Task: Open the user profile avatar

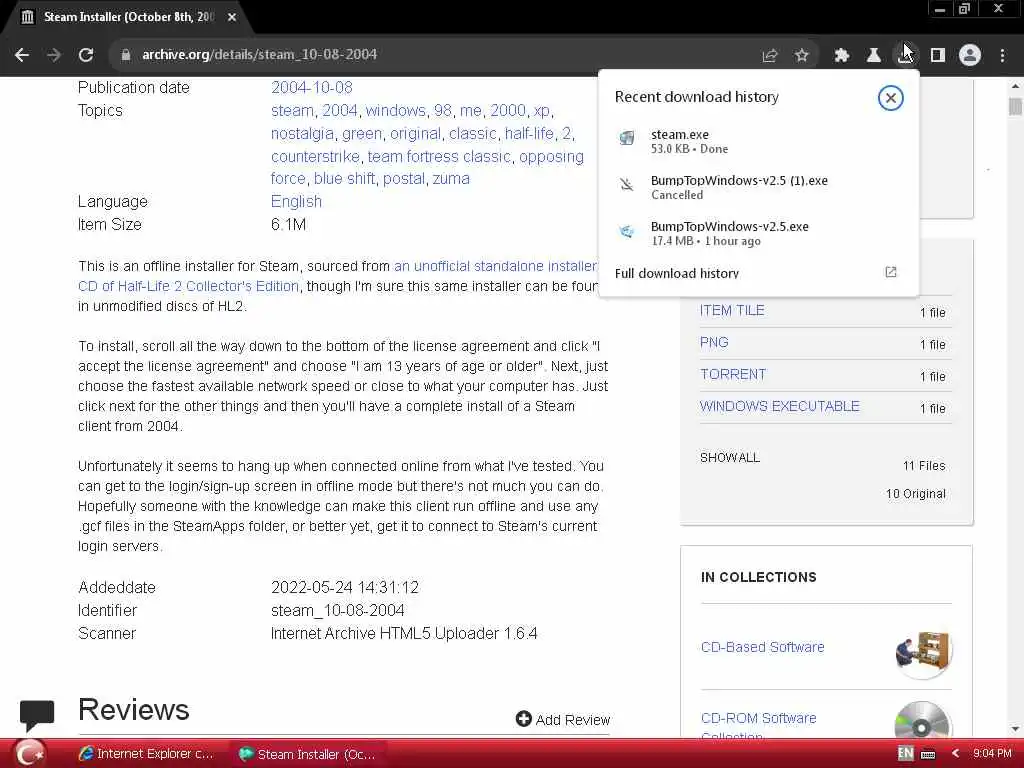Action: [x=970, y=56]
